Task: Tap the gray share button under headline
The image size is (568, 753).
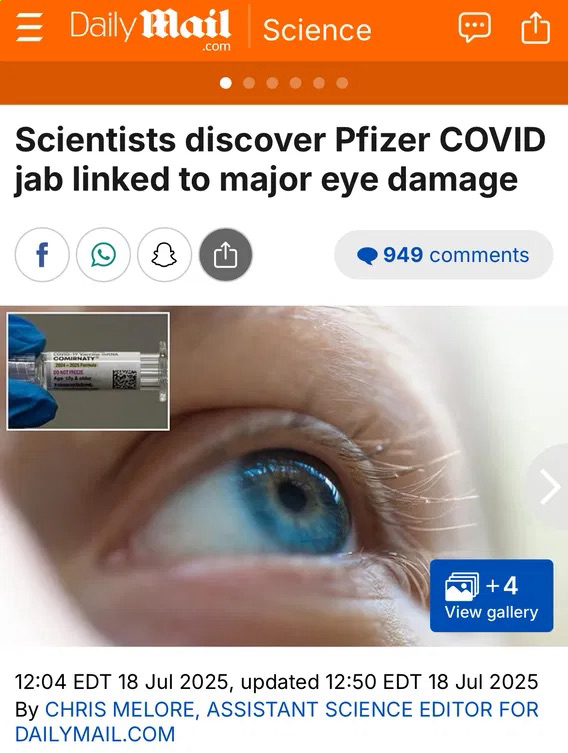Action: click(226, 255)
